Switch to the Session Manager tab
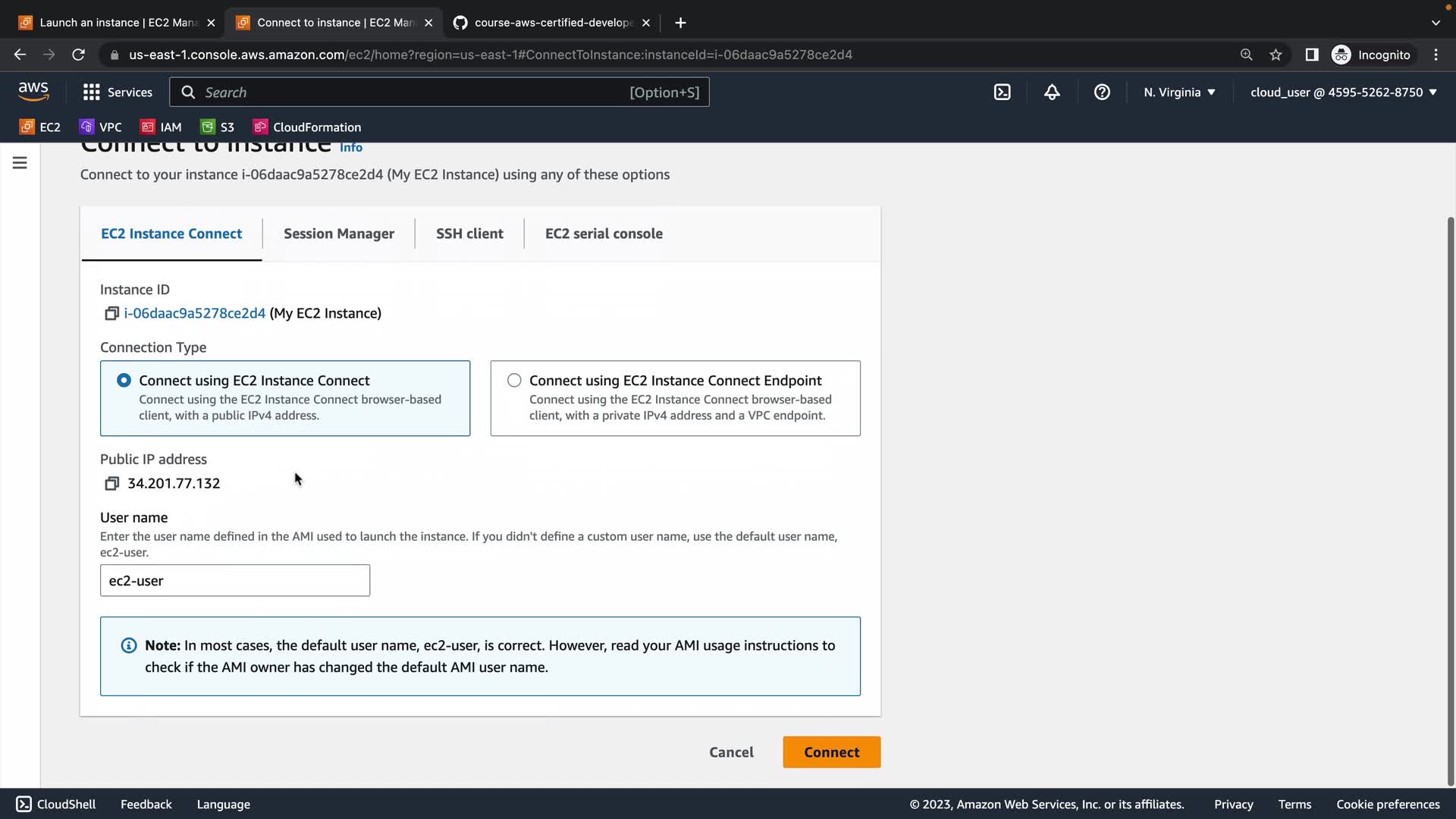Viewport: 1456px width, 819px height. (338, 234)
